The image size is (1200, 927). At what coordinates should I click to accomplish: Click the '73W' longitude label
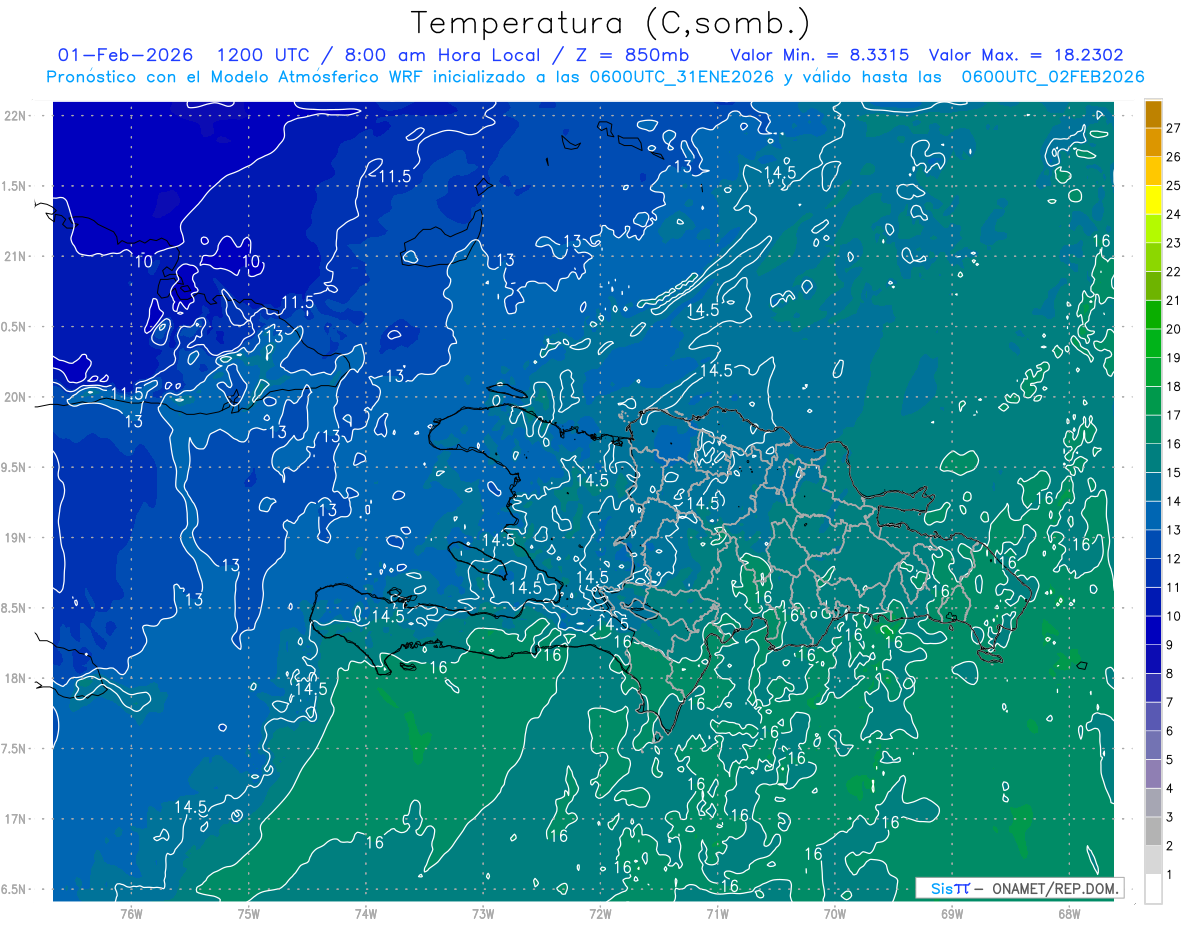(483, 913)
